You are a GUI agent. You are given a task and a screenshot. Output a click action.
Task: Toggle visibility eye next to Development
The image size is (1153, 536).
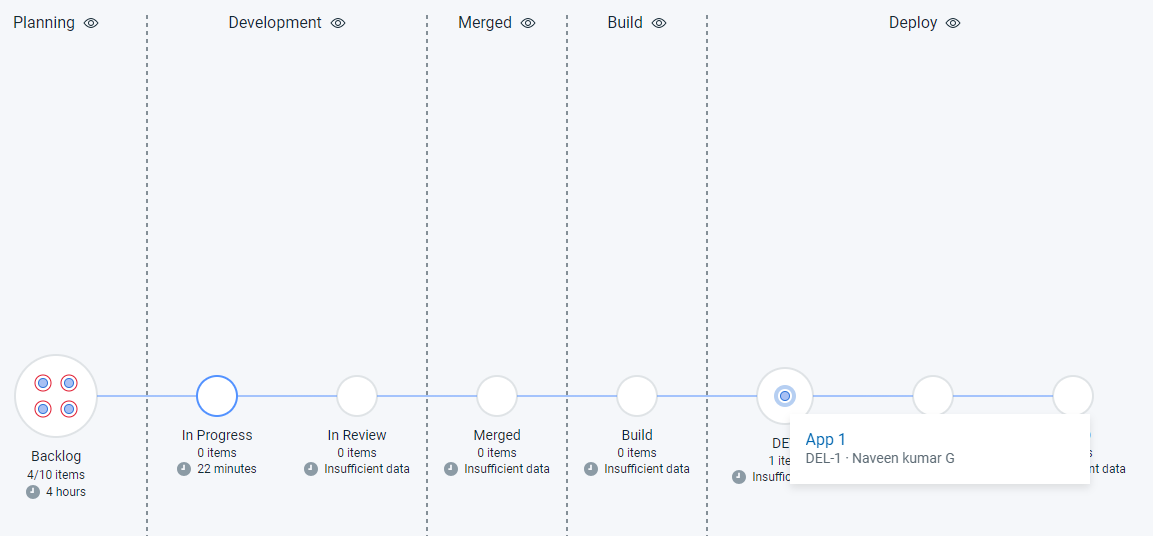coord(338,23)
